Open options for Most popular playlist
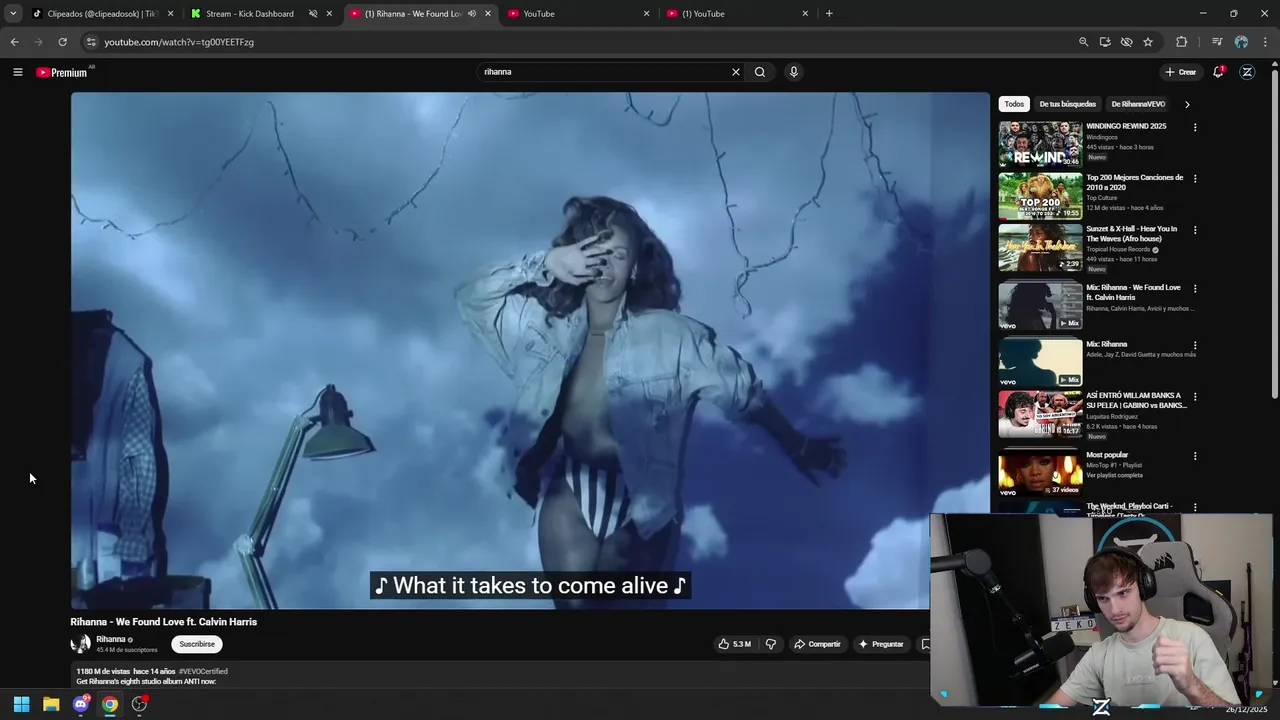Viewport: 1280px width, 720px height. (x=1195, y=456)
